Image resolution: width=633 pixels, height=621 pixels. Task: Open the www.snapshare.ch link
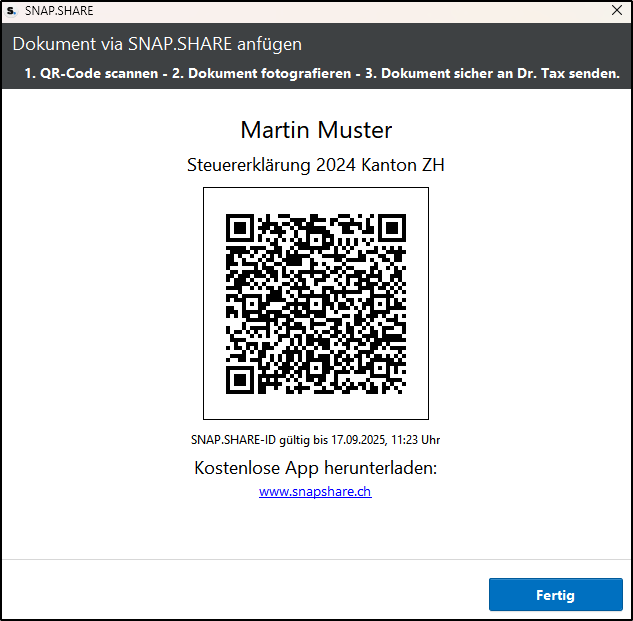click(x=315, y=492)
